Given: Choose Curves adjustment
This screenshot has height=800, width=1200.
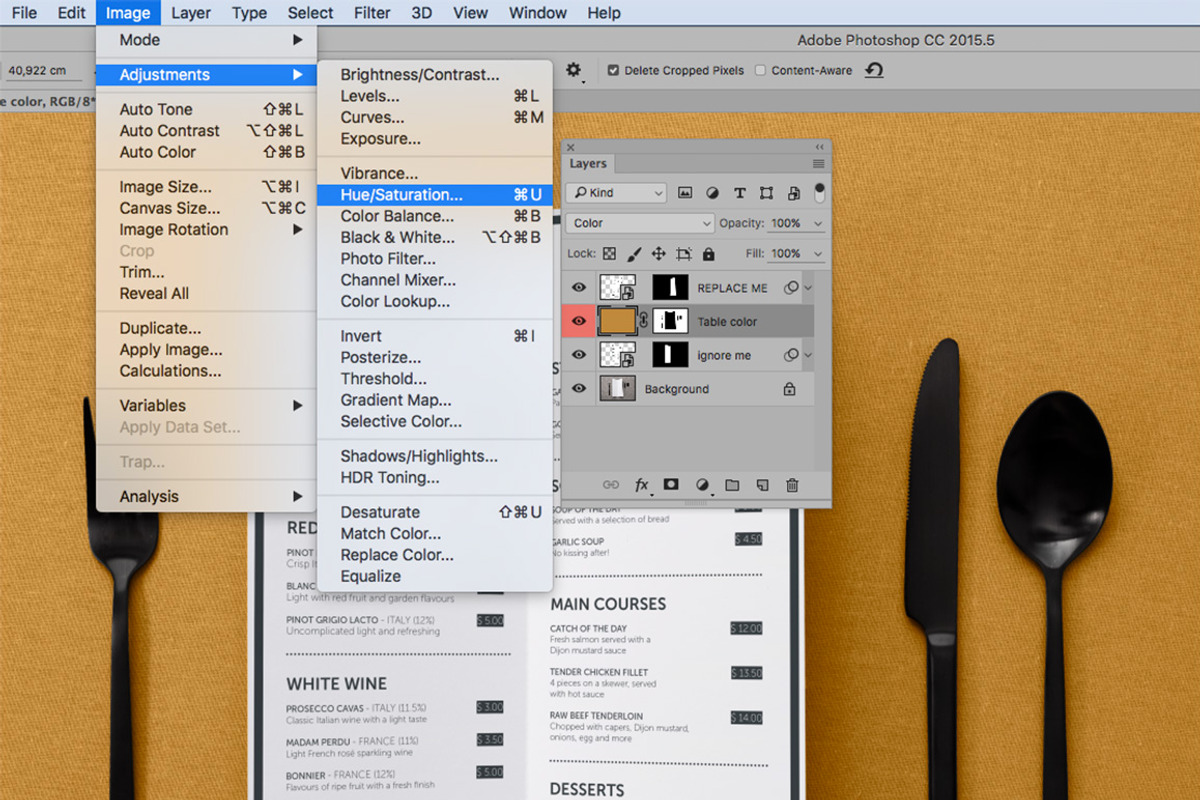Looking at the screenshot, I should tap(435, 117).
